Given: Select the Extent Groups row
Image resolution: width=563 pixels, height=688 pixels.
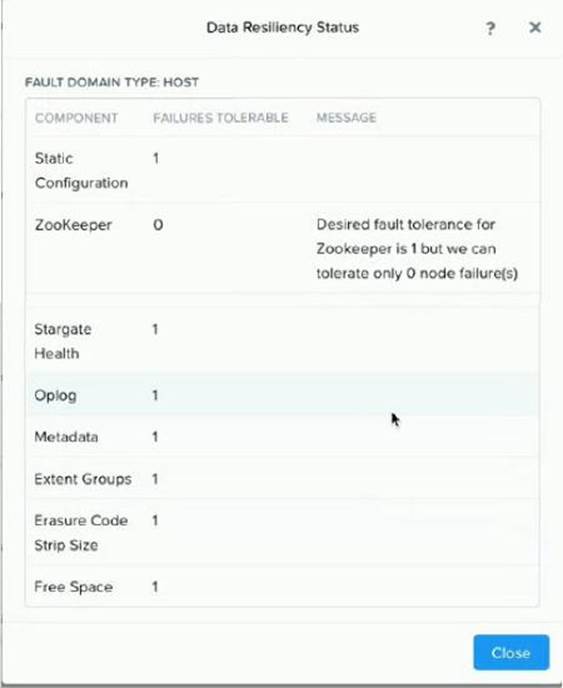Looking at the screenshot, I should [x=283, y=478].
